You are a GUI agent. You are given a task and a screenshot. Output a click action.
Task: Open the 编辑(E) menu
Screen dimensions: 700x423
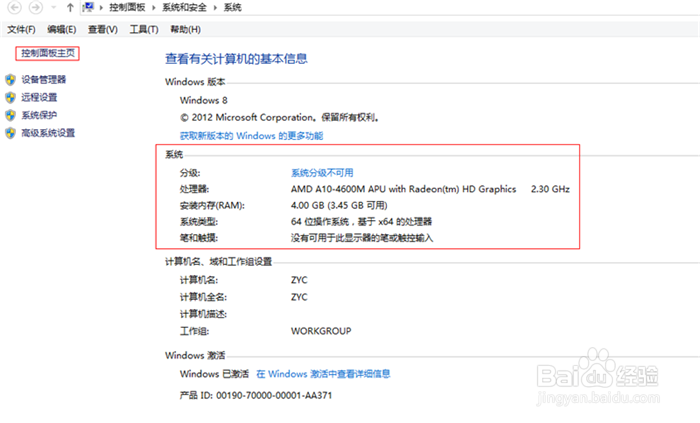click(x=62, y=29)
